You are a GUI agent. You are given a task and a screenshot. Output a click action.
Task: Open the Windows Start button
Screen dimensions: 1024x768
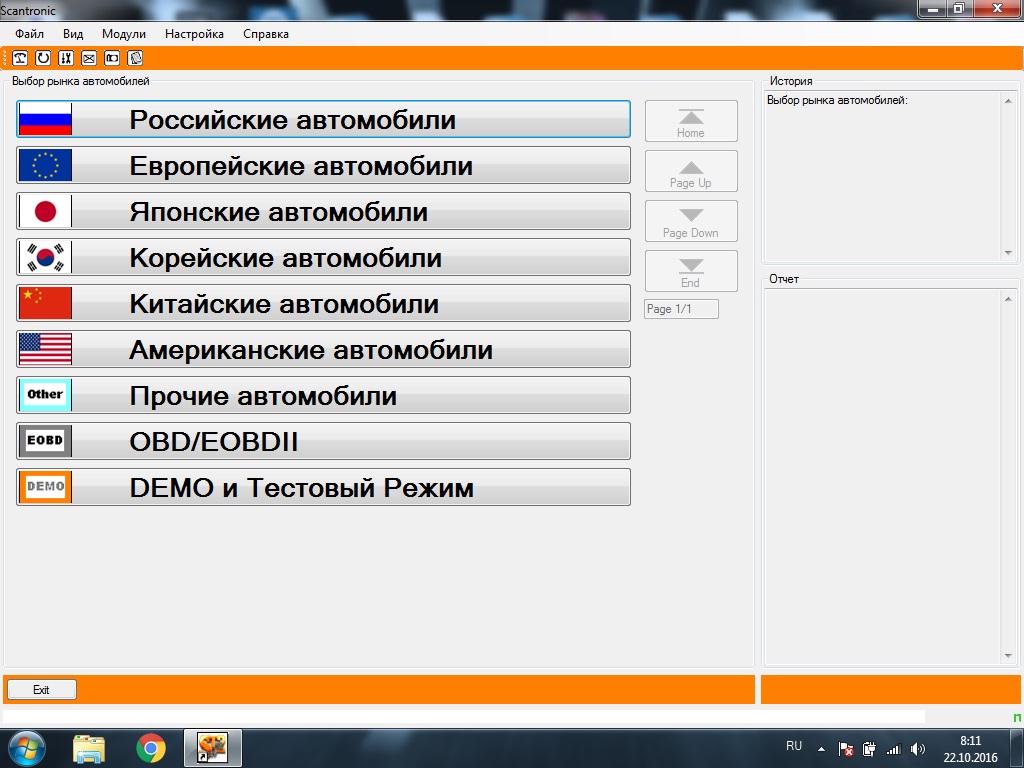click(x=25, y=748)
